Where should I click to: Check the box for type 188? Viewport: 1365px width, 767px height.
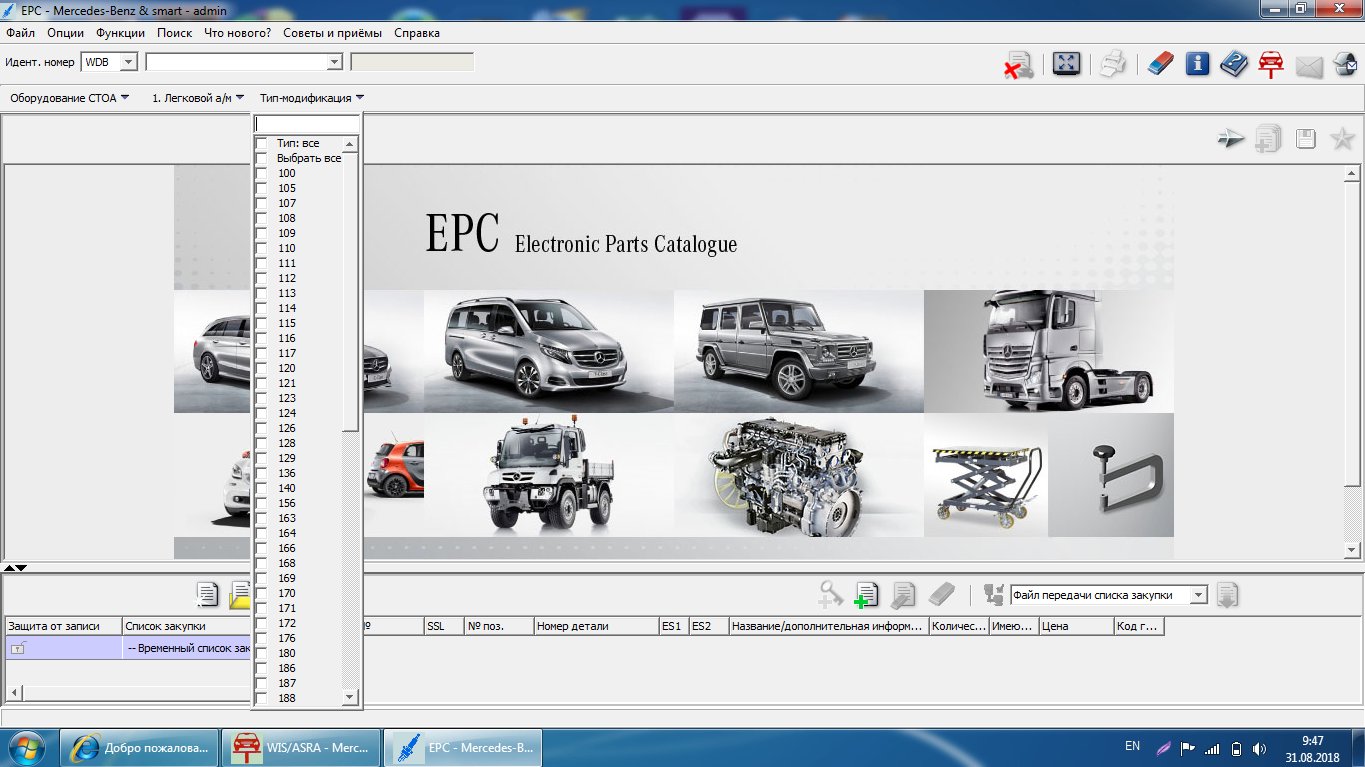pyautogui.click(x=262, y=699)
